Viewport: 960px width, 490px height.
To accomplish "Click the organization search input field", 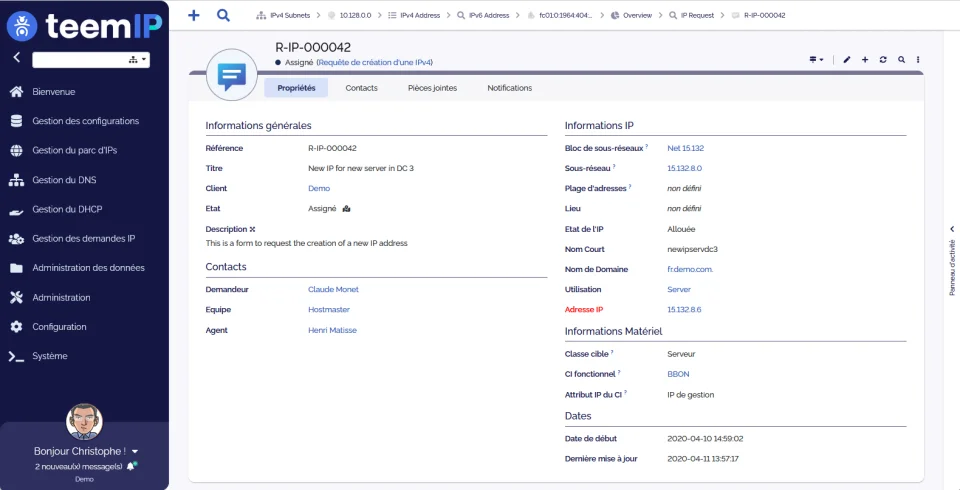I will (80, 59).
